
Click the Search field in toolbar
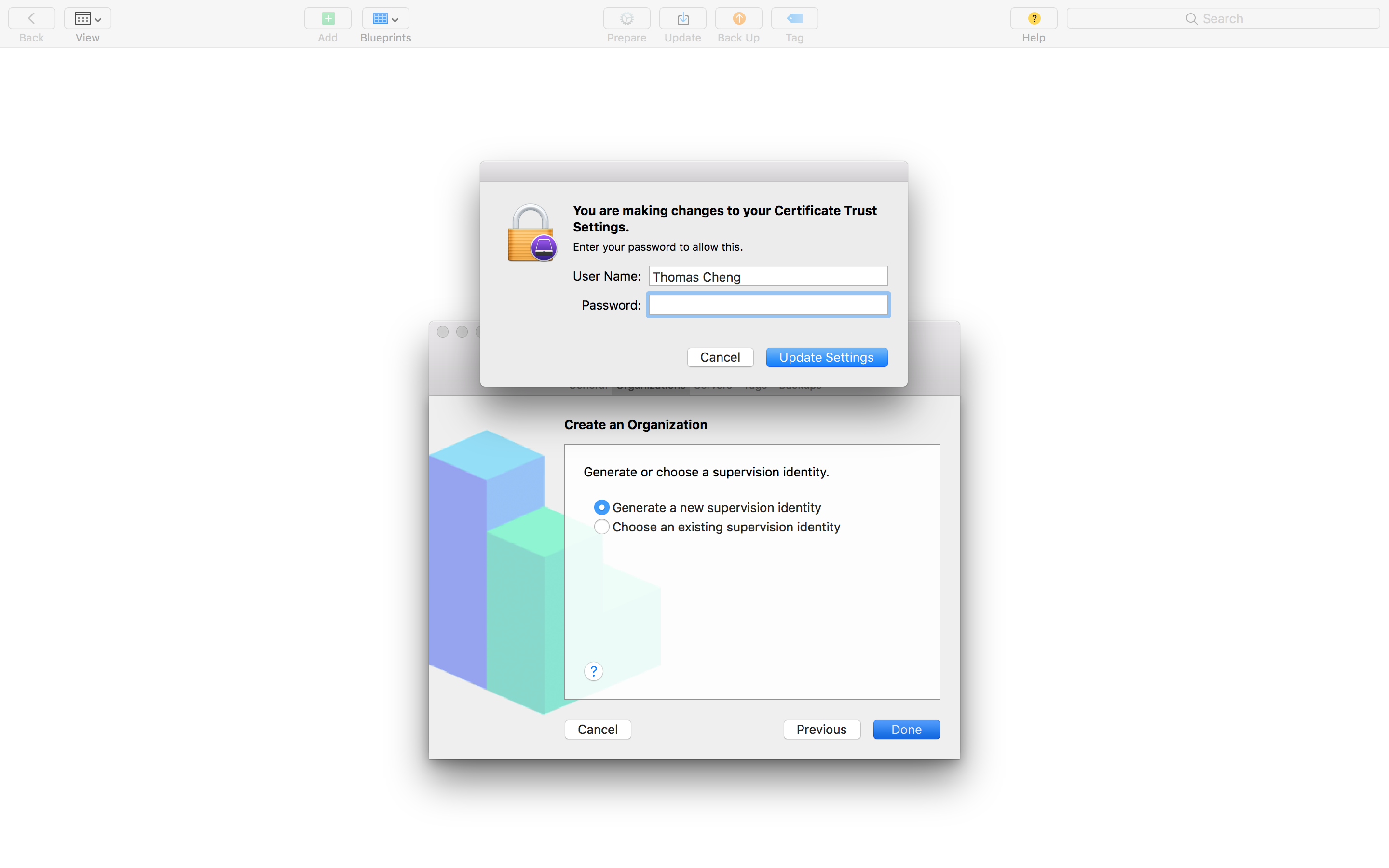[1223, 18]
